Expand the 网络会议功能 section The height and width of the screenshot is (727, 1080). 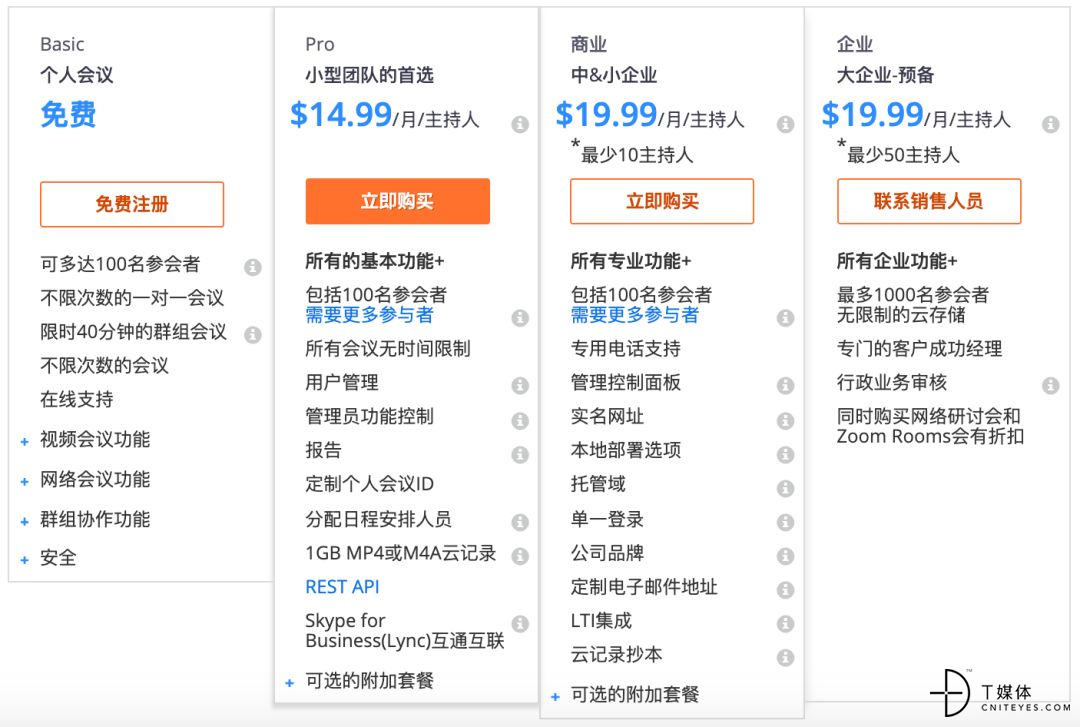coord(25,482)
